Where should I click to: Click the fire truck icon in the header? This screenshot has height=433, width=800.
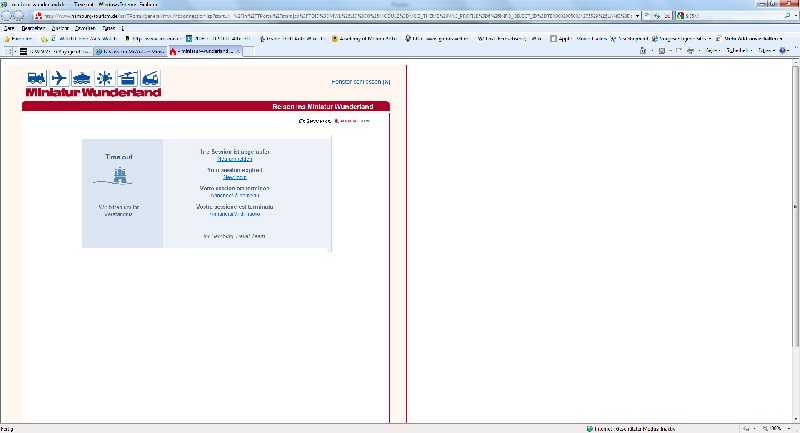150,78
